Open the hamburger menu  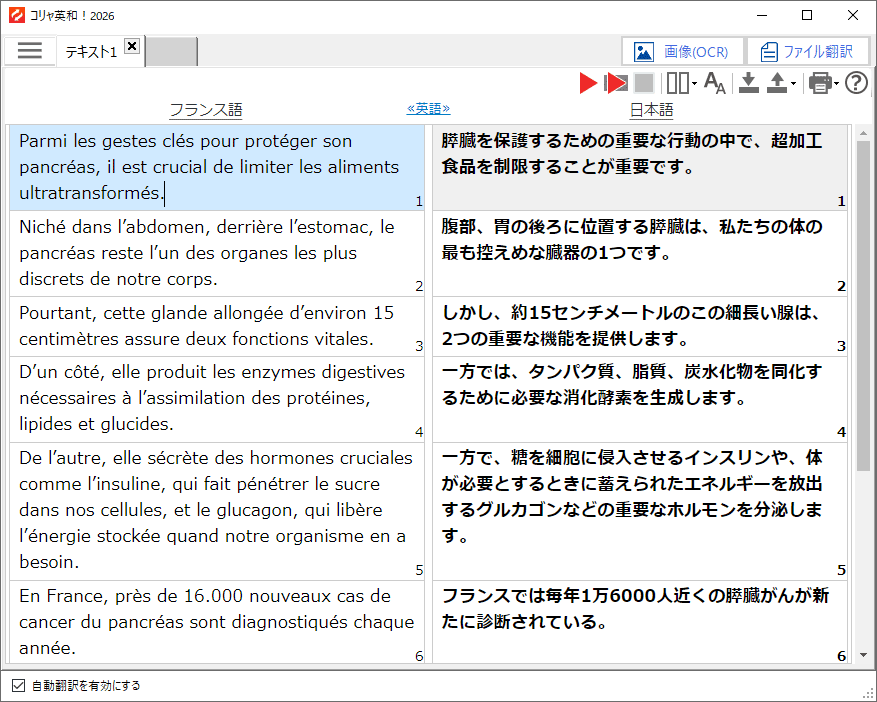coord(30,51)
